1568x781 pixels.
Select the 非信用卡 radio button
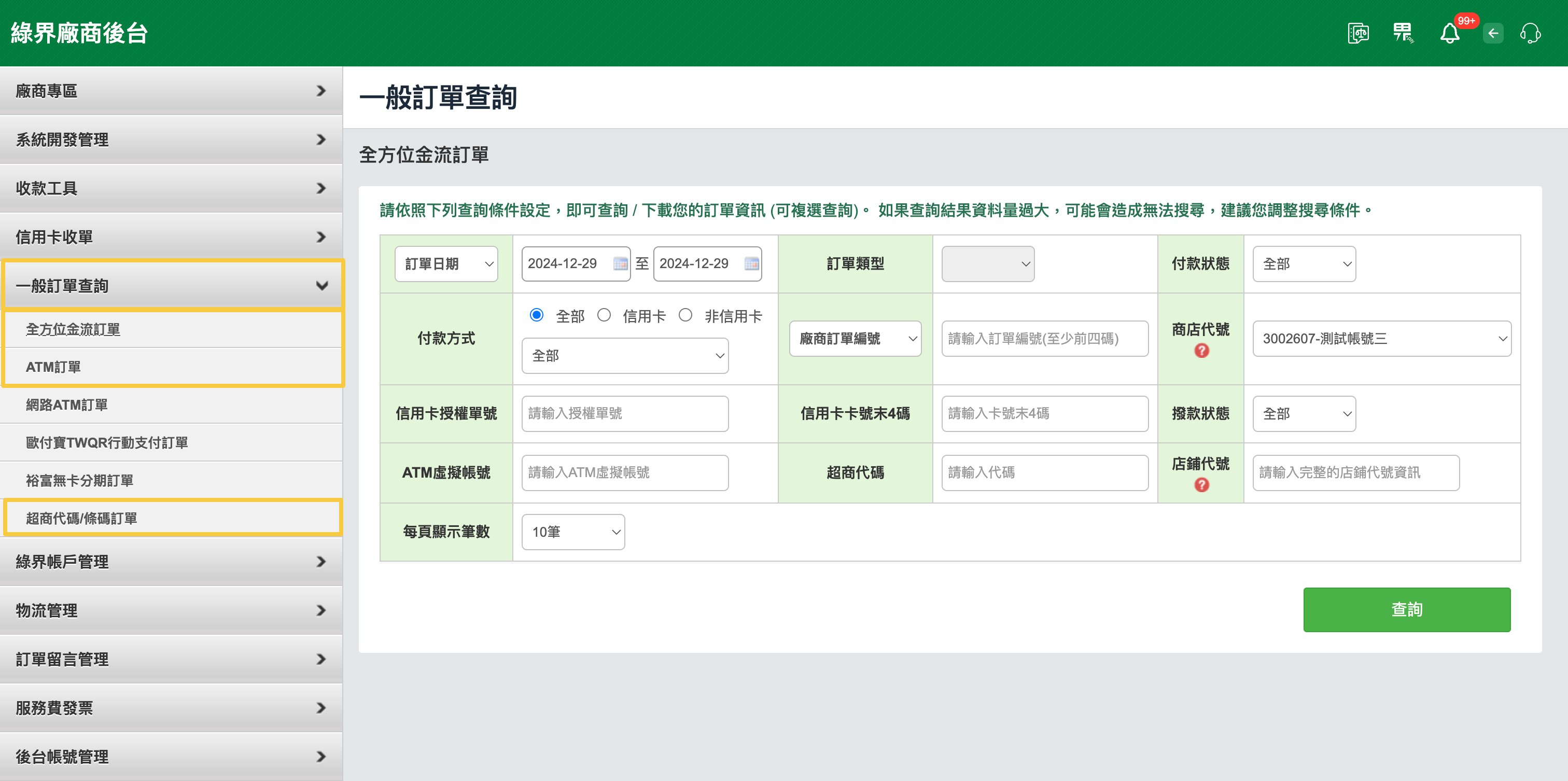(x=685, y=315)
